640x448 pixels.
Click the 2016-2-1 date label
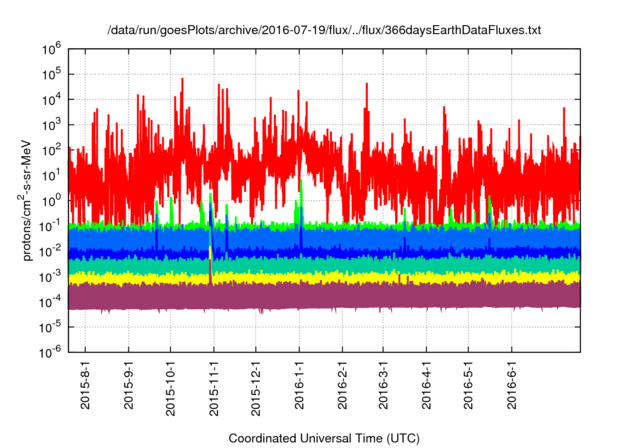pyautogui.click(x=342, y=385)
